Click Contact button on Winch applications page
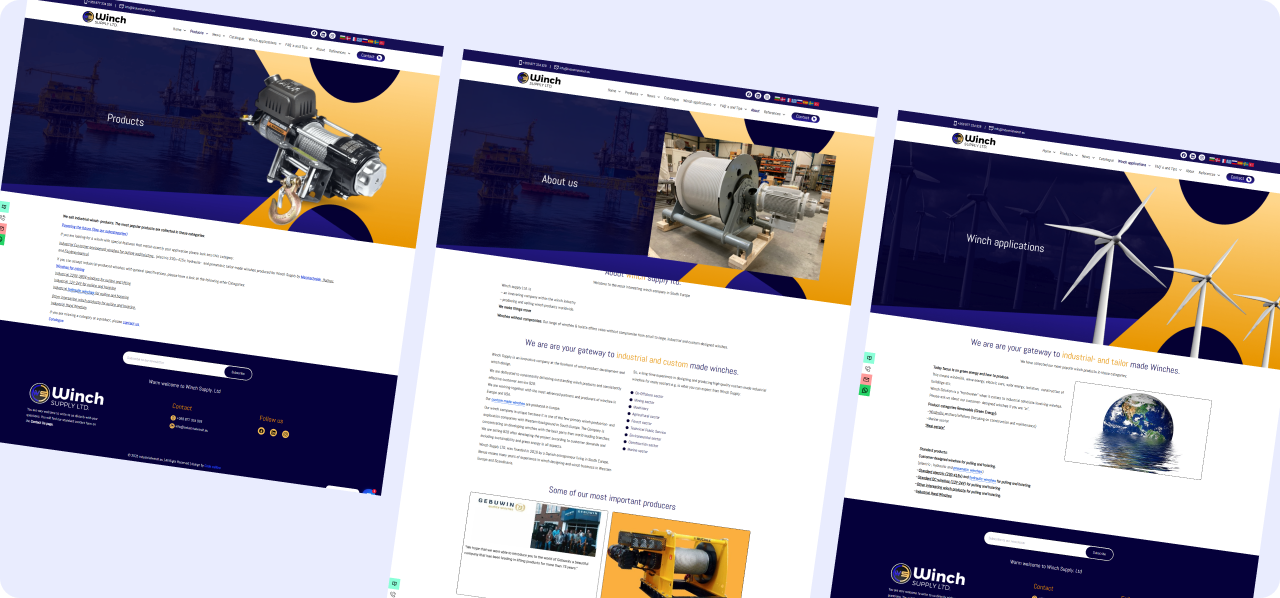 1240,178
